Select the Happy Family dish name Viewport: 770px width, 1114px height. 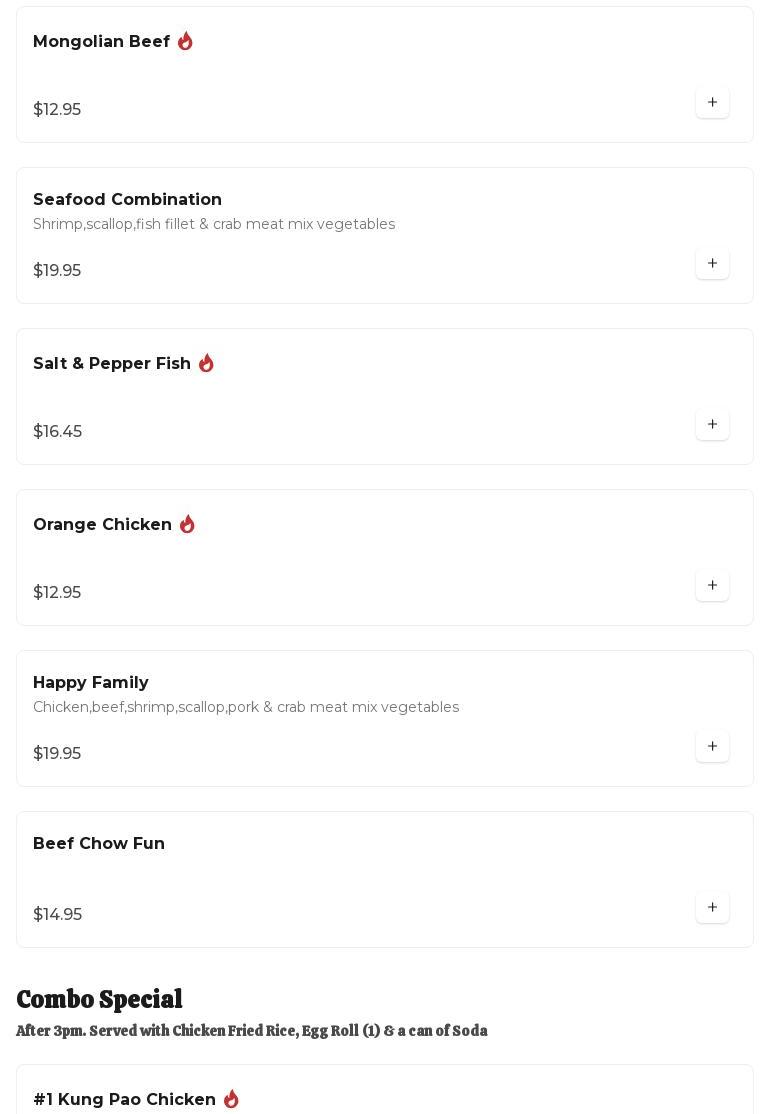(x=90, y=683)
